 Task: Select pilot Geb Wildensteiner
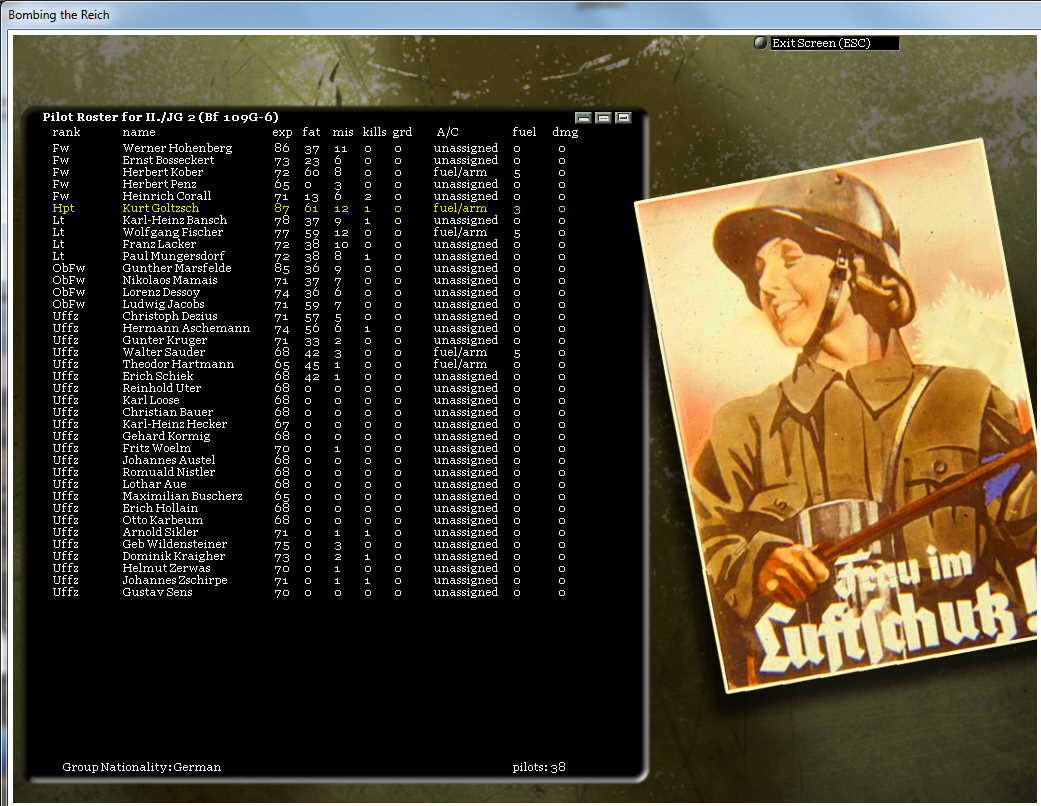point(175,543)
